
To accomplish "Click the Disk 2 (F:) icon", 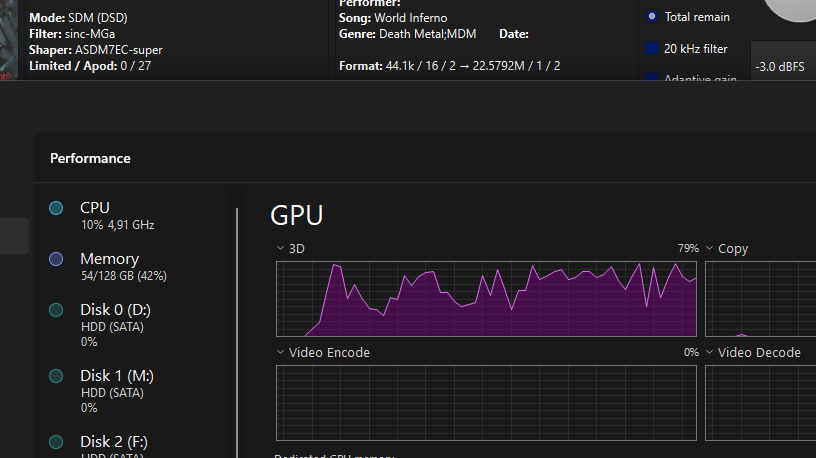I will [x=56, y=442].
